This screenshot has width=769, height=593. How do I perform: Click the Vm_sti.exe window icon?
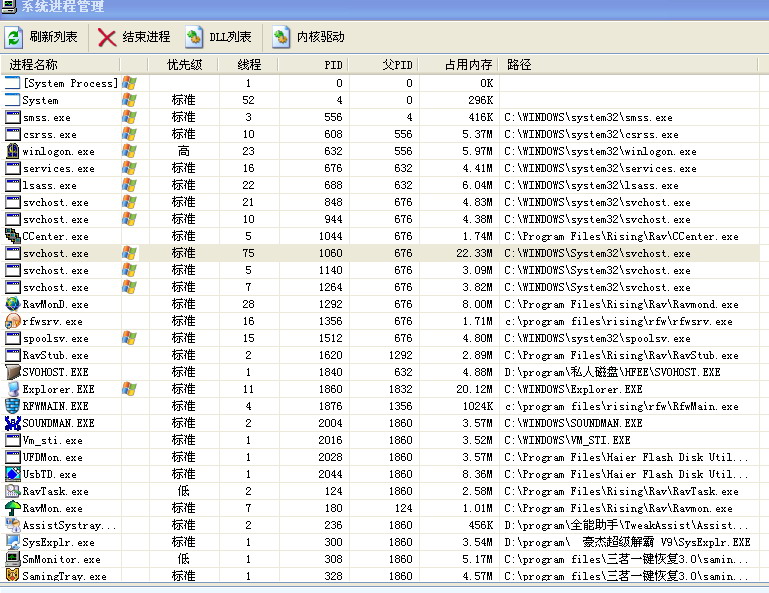[12, 440]
